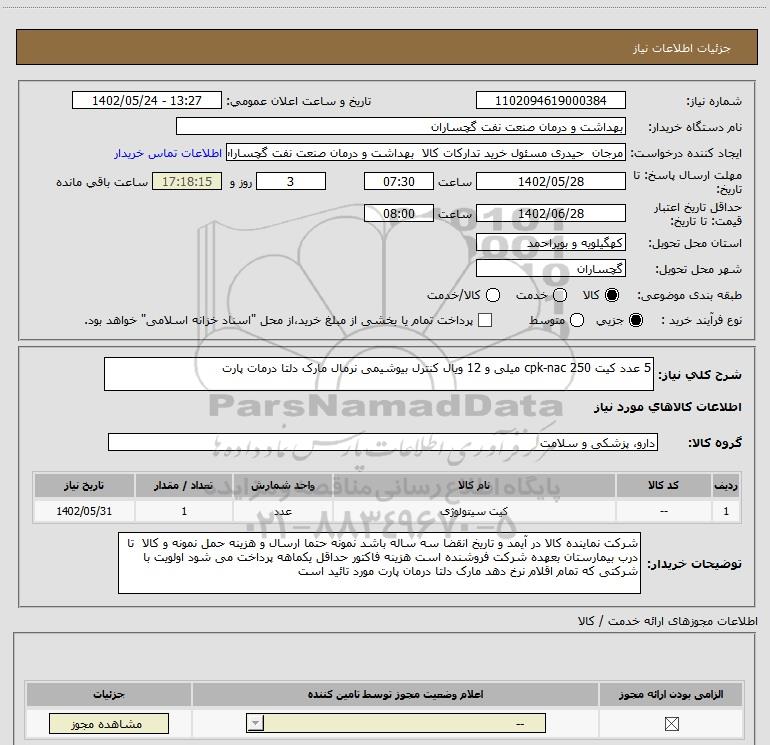Click the جزئیات اطلاعات نیاز header title
770x745 pixels.
point(681,48)
